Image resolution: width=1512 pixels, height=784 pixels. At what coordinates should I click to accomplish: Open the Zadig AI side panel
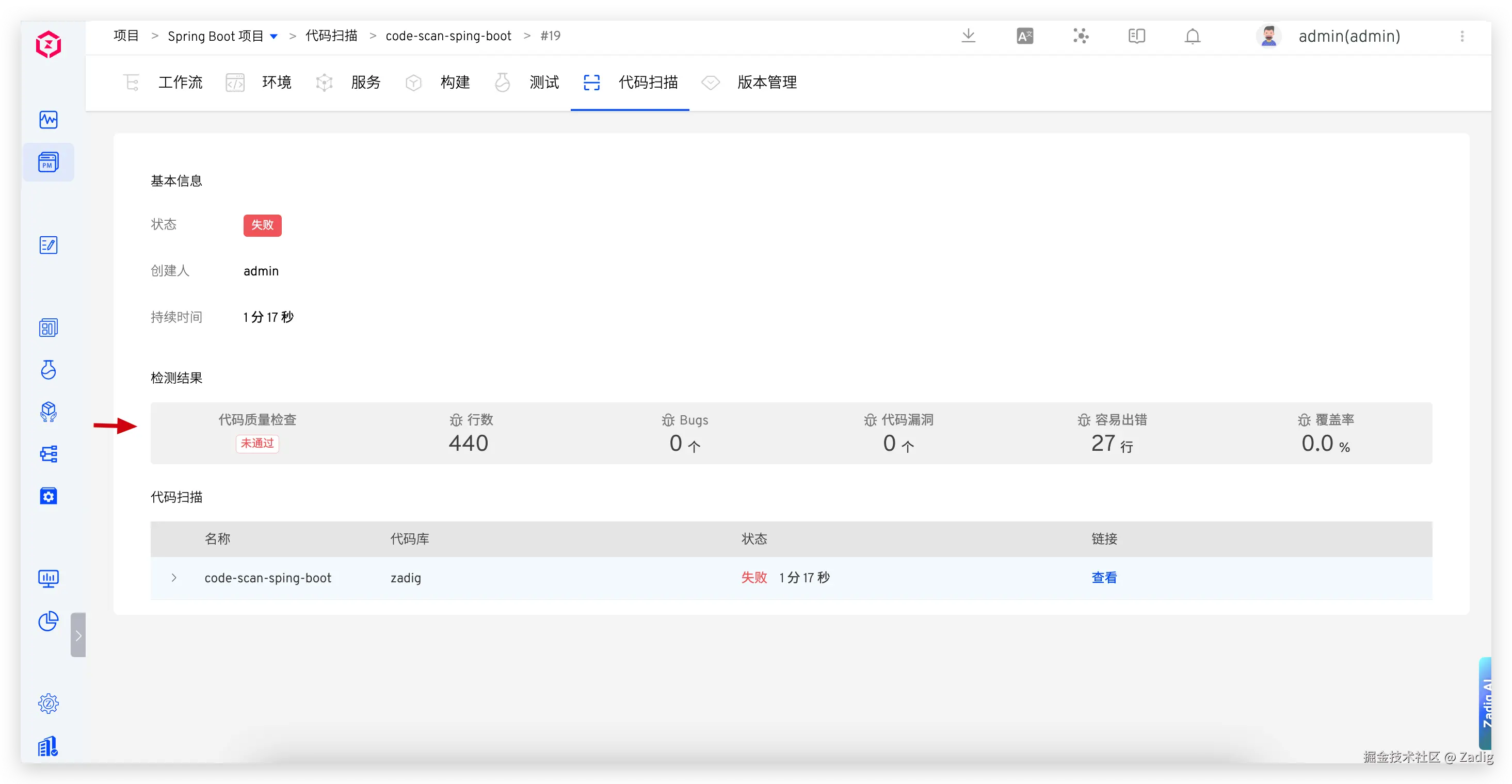[x=1486, y=703]
